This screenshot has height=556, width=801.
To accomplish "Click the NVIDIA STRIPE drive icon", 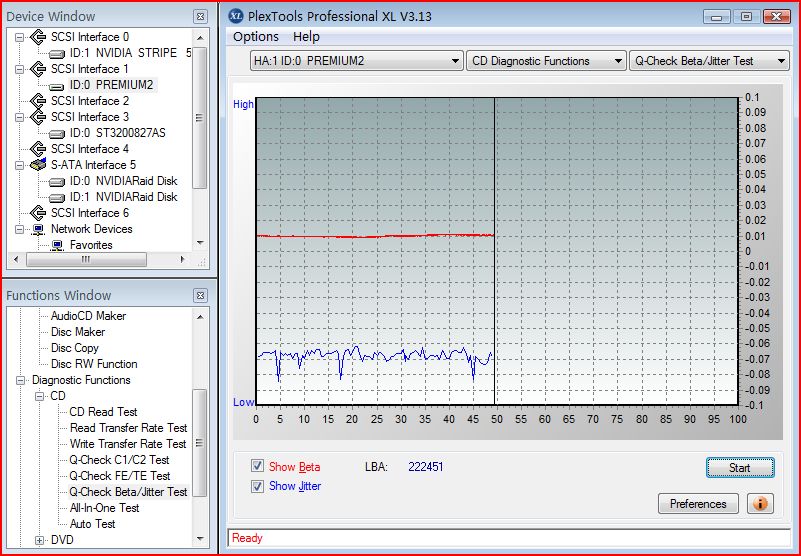I will click(57, 54).
